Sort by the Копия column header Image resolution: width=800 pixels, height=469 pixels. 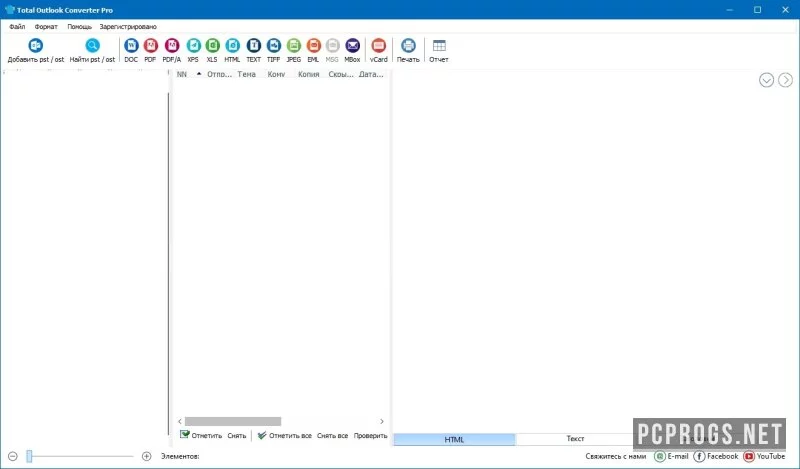[x=309, y=75]
